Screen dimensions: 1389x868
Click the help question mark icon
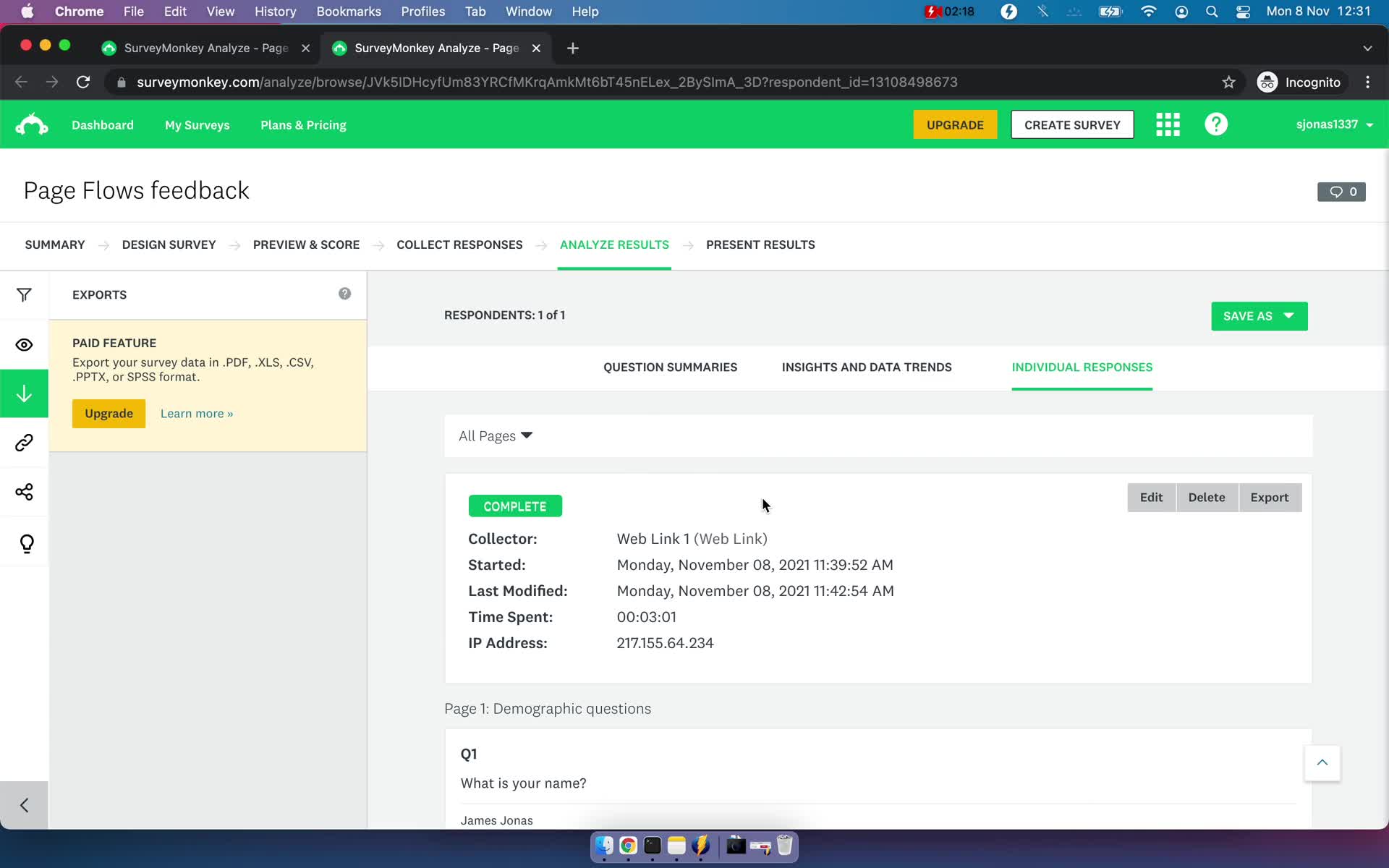(x=1217, y=124)
